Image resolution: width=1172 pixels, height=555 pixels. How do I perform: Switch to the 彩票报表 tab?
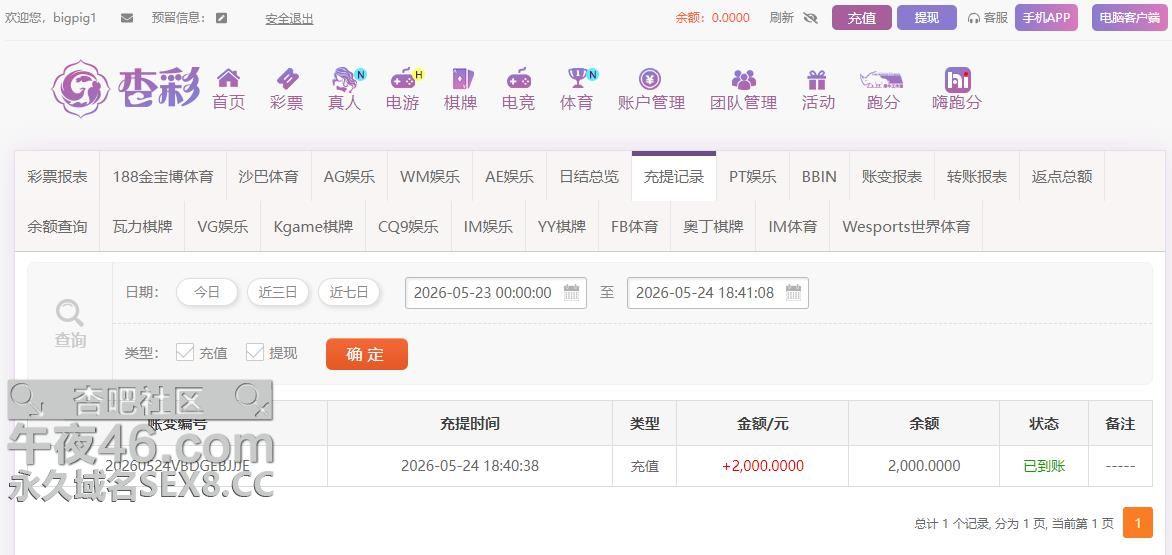click(58, 177)
